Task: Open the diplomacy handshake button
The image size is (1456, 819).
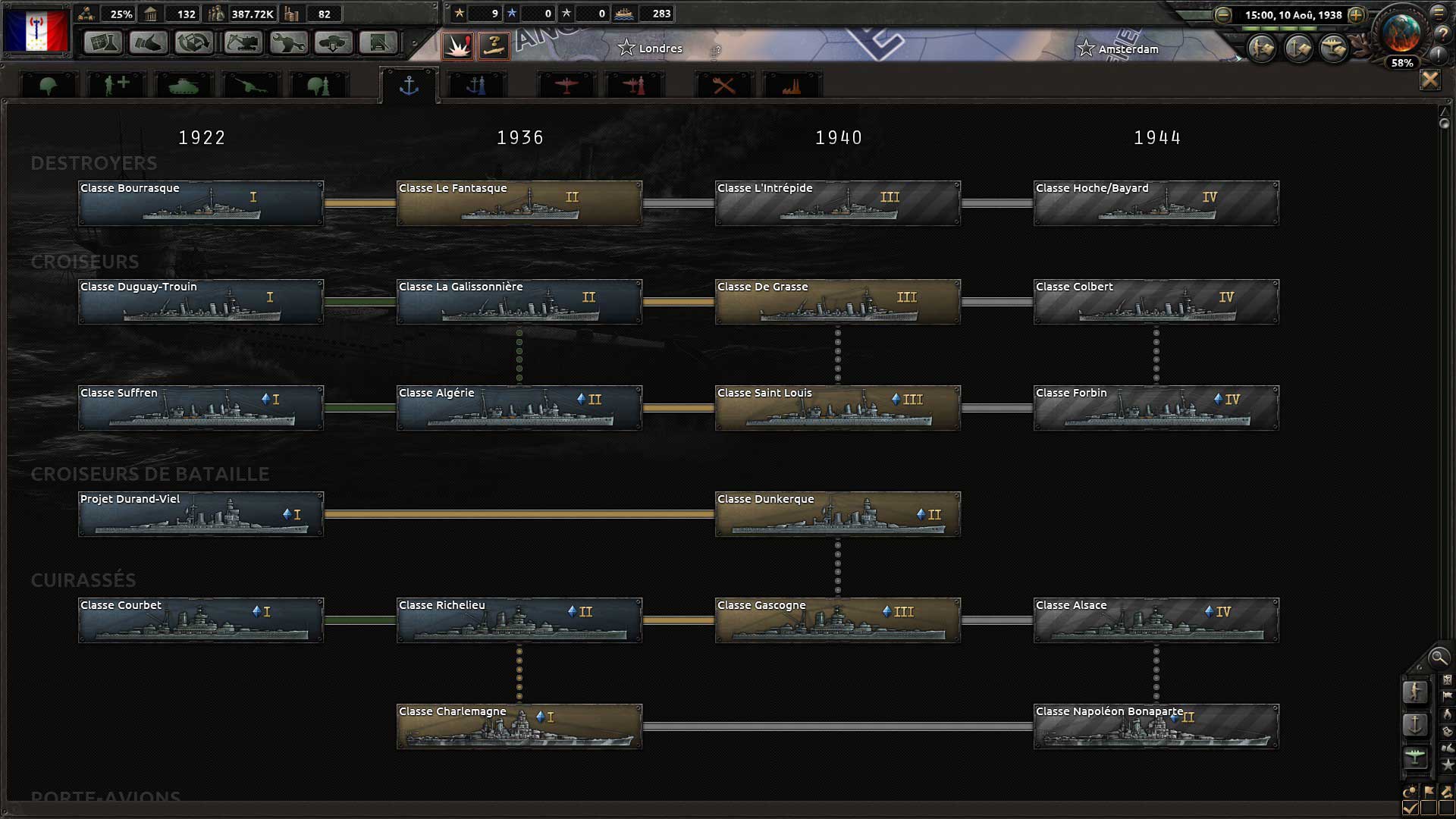Action: click(x=149, y=42)
